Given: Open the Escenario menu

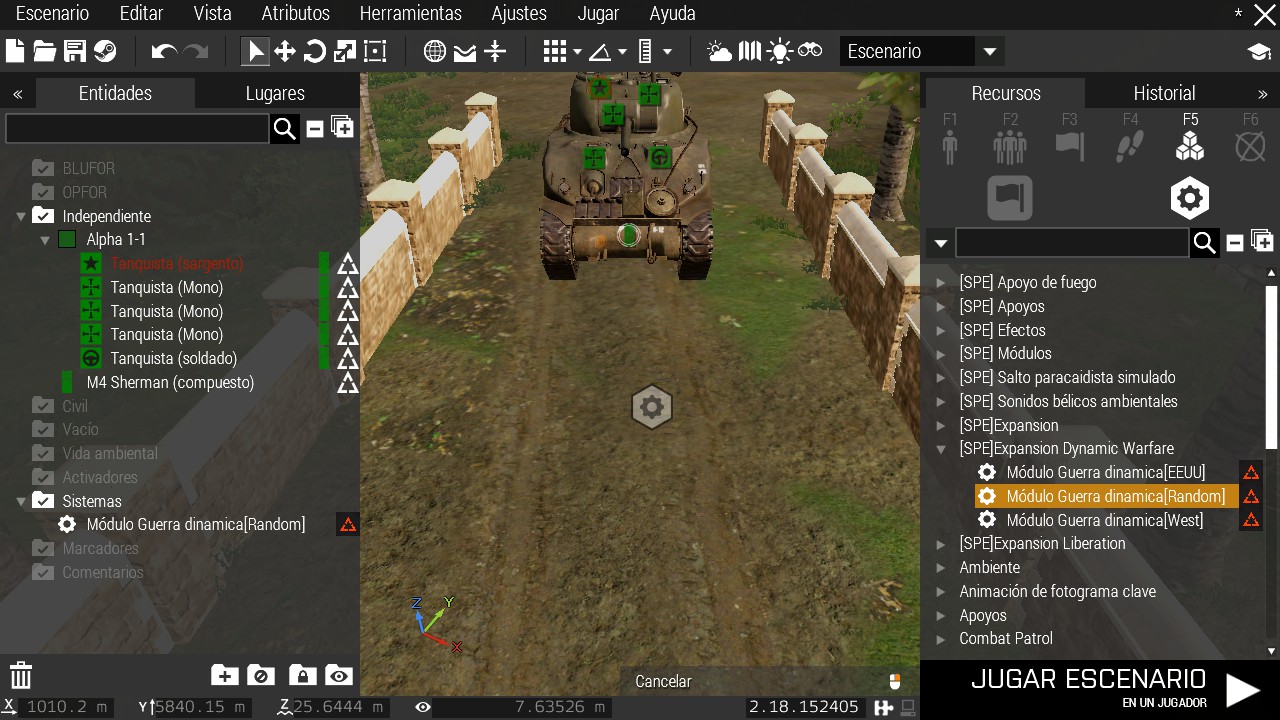Looking at the screenshot, I should (52, 14).
